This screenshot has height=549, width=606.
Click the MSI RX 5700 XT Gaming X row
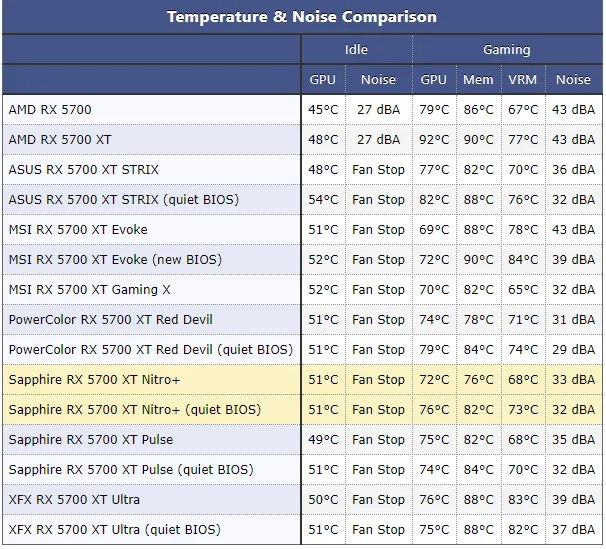[x=90, y=289]
